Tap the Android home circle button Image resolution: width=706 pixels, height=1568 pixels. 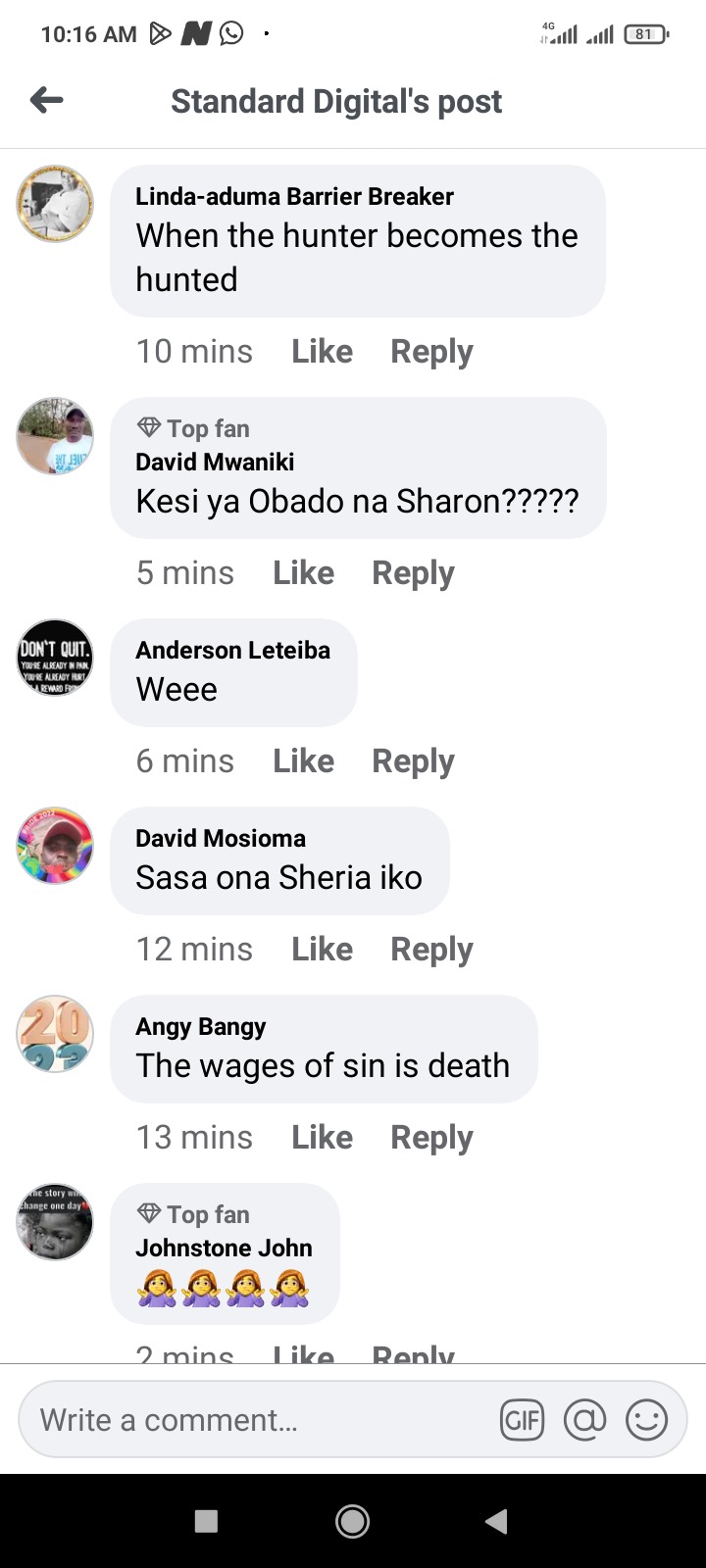coord(352,1521)
